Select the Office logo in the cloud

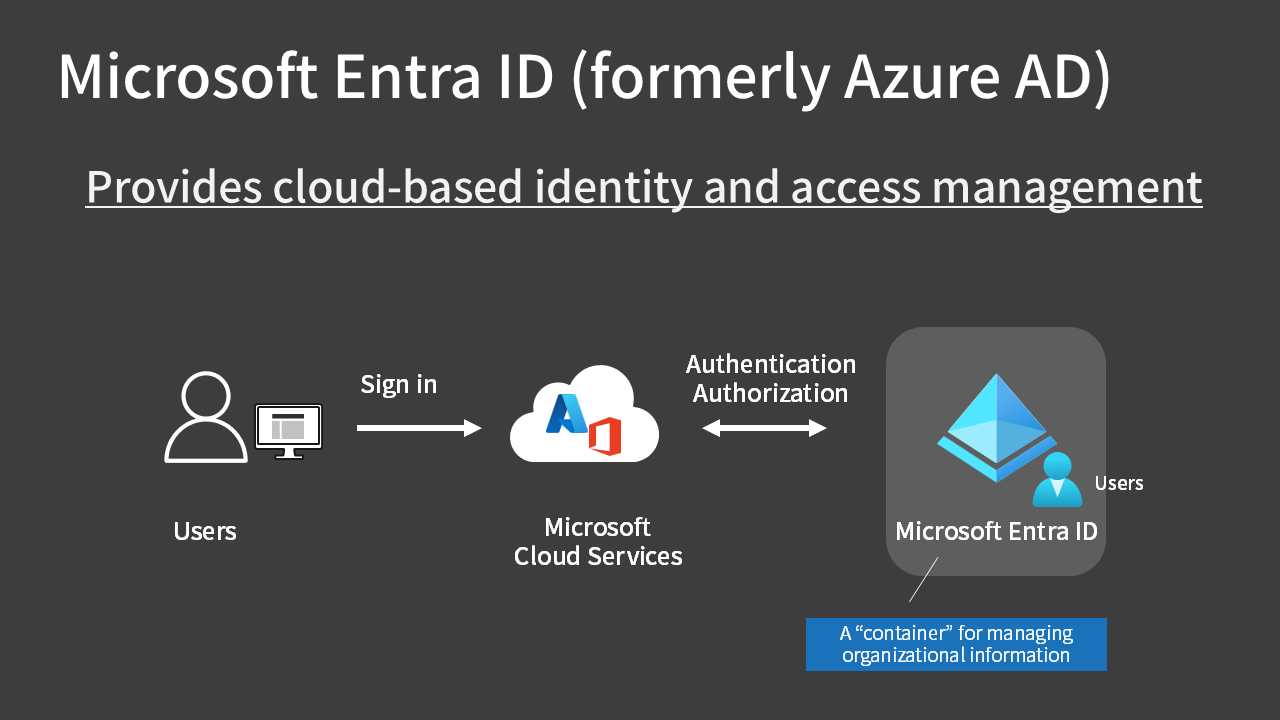pos(605,436)
